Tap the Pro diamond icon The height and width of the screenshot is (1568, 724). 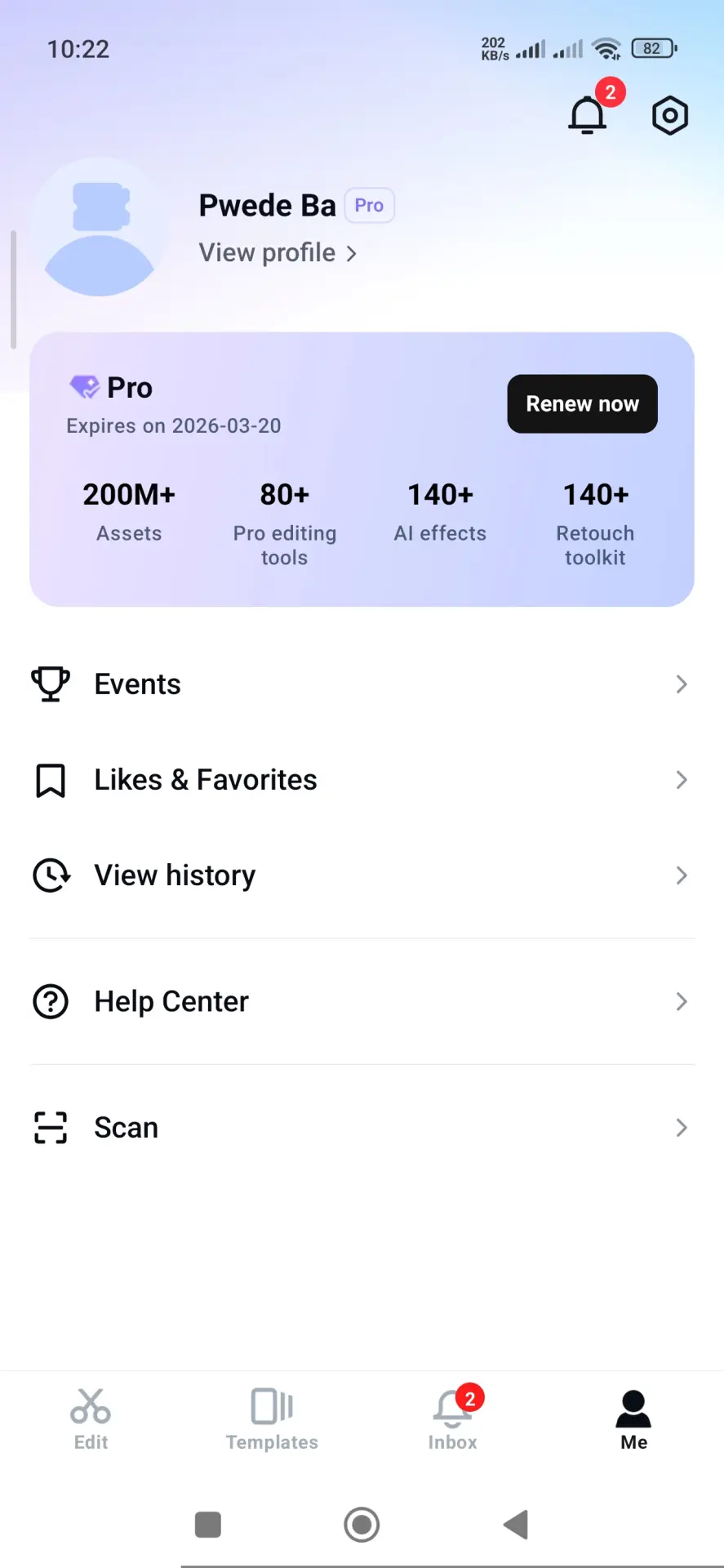tap(85, 387)
